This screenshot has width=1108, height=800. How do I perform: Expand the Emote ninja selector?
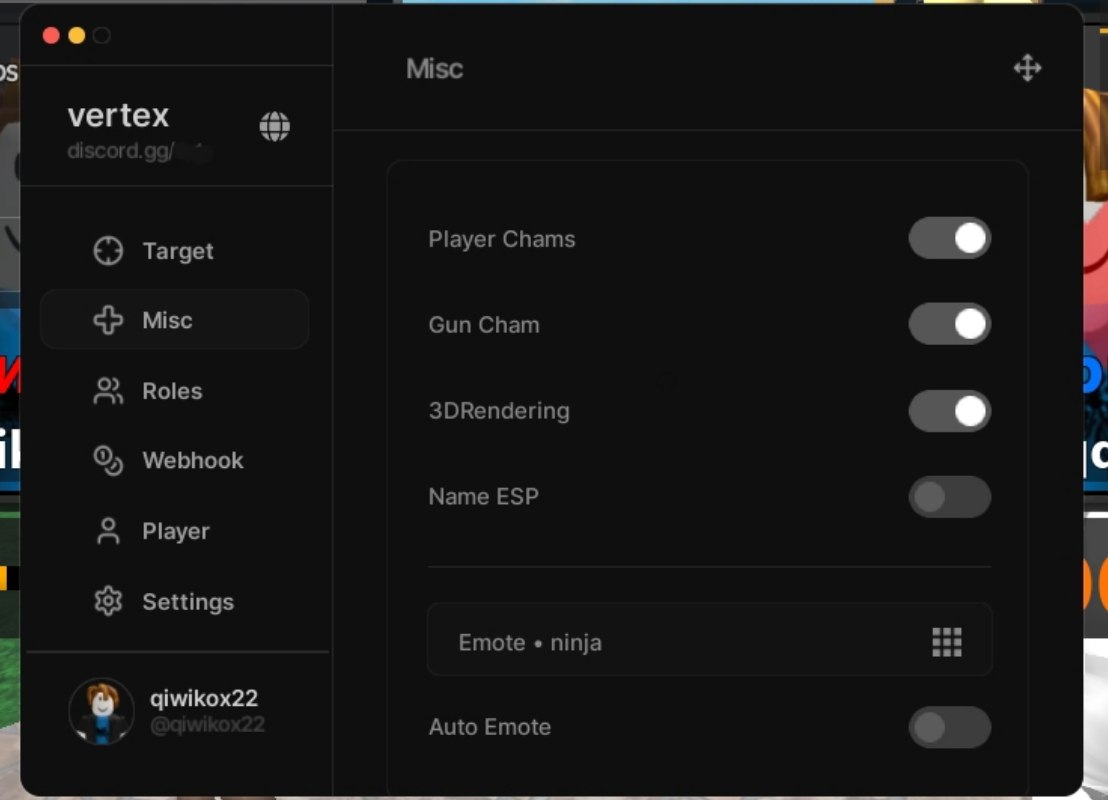pos(709,640)
